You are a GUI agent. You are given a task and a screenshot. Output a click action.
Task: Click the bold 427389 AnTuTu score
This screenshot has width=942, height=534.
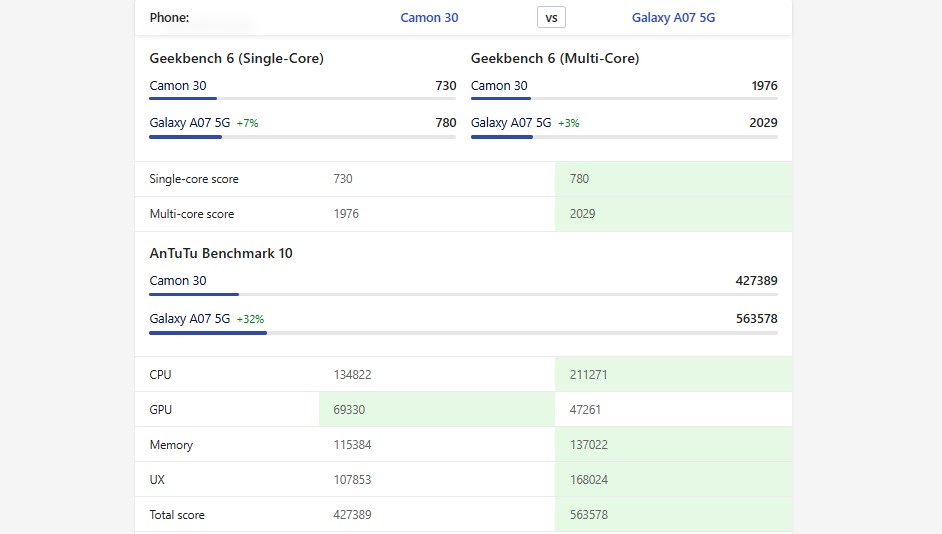coord(756,281)
